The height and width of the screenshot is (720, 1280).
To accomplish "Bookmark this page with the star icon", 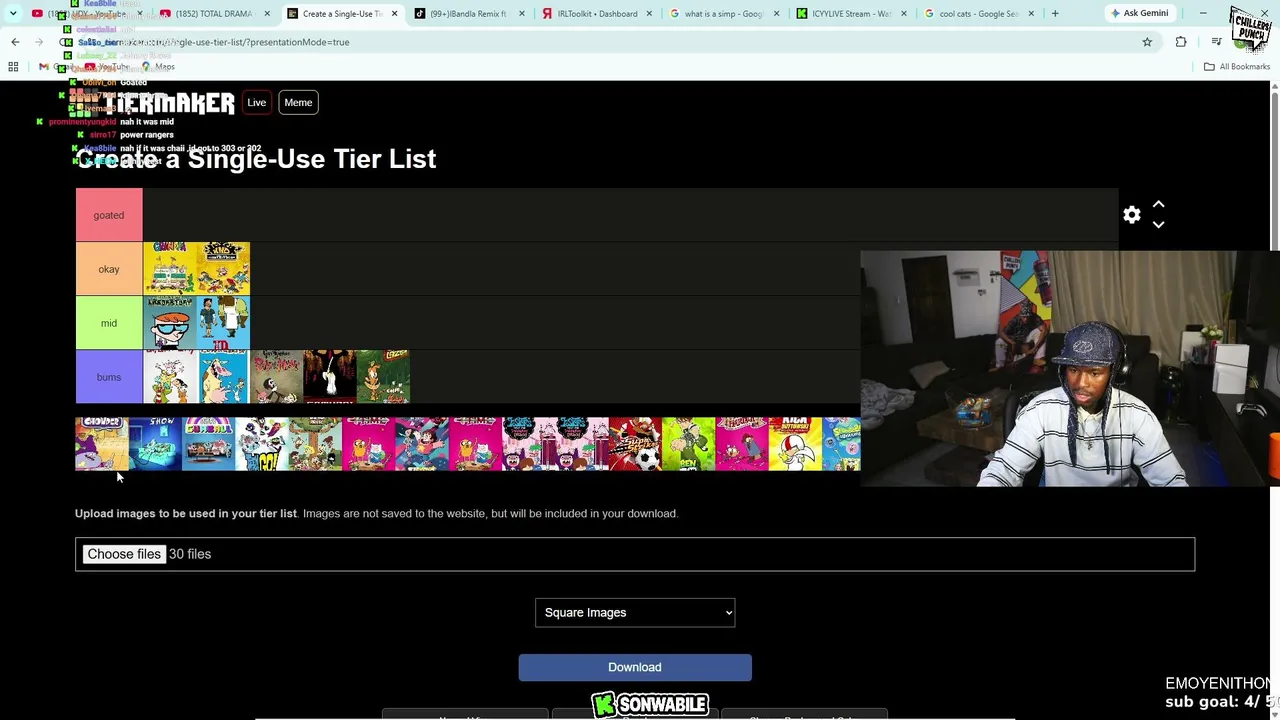I will coord(1147,42).
